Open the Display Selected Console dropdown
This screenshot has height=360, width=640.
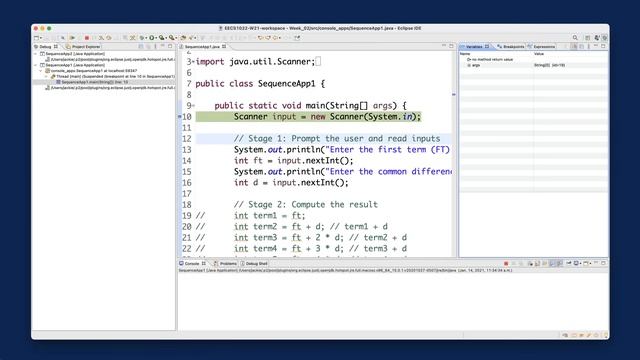click(580, 264)
